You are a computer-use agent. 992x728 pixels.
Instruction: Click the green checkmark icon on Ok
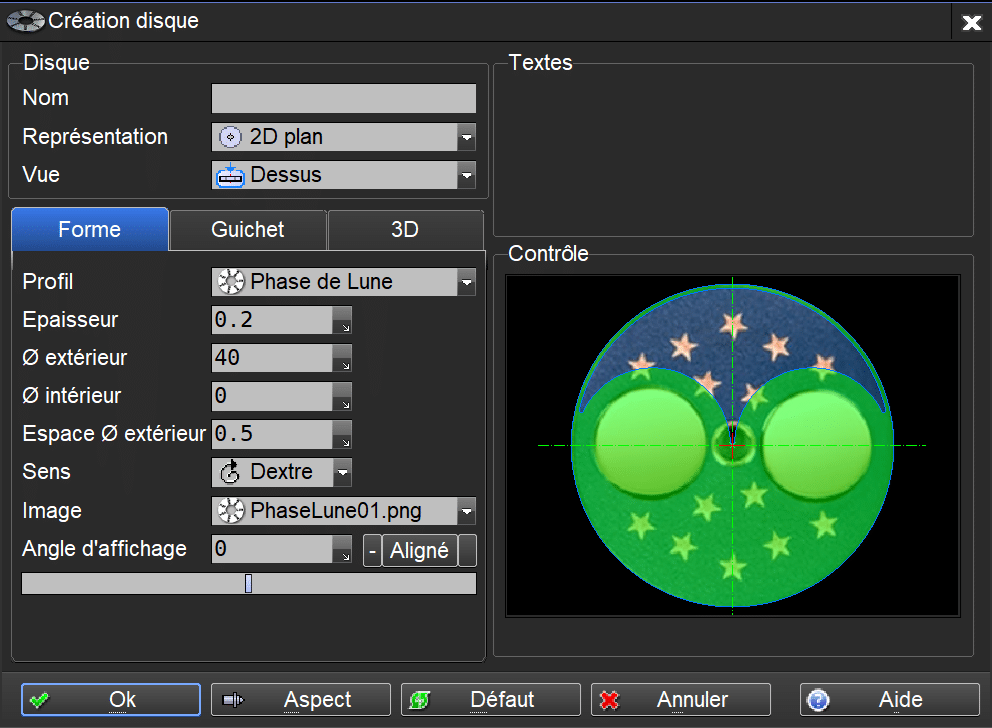(40, 700)
